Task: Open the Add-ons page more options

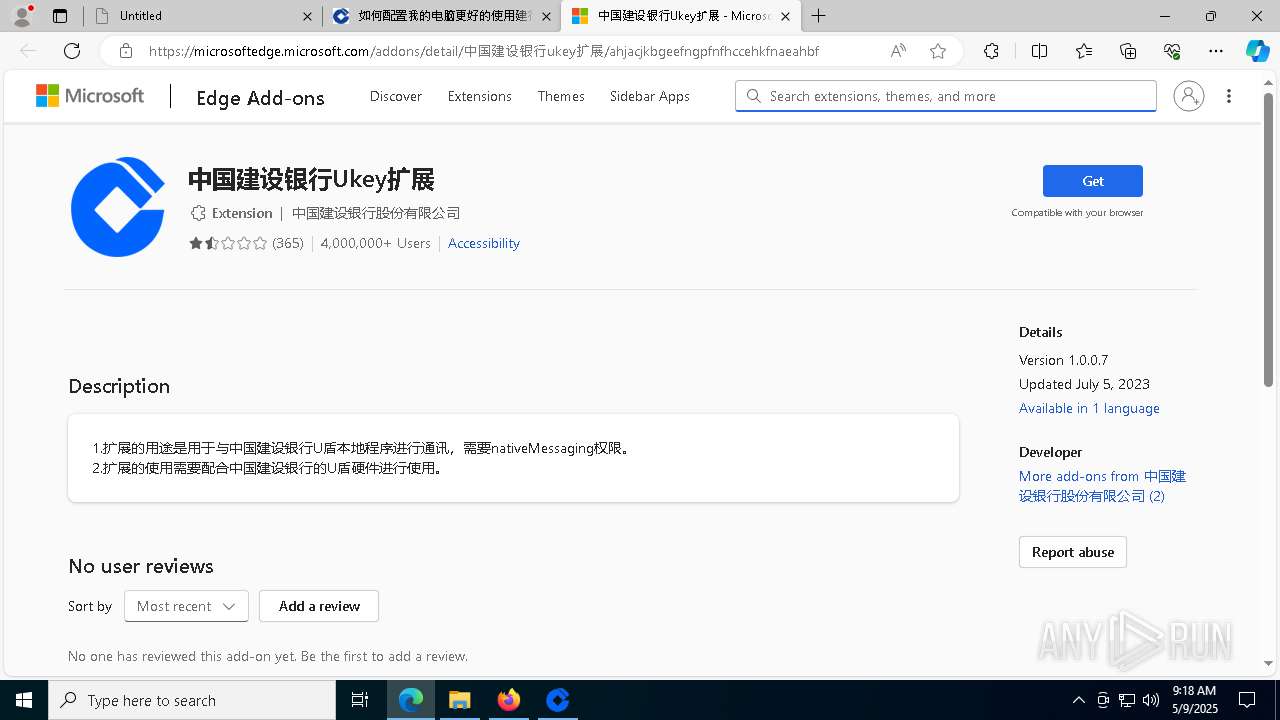Action: coord(1229,96)
